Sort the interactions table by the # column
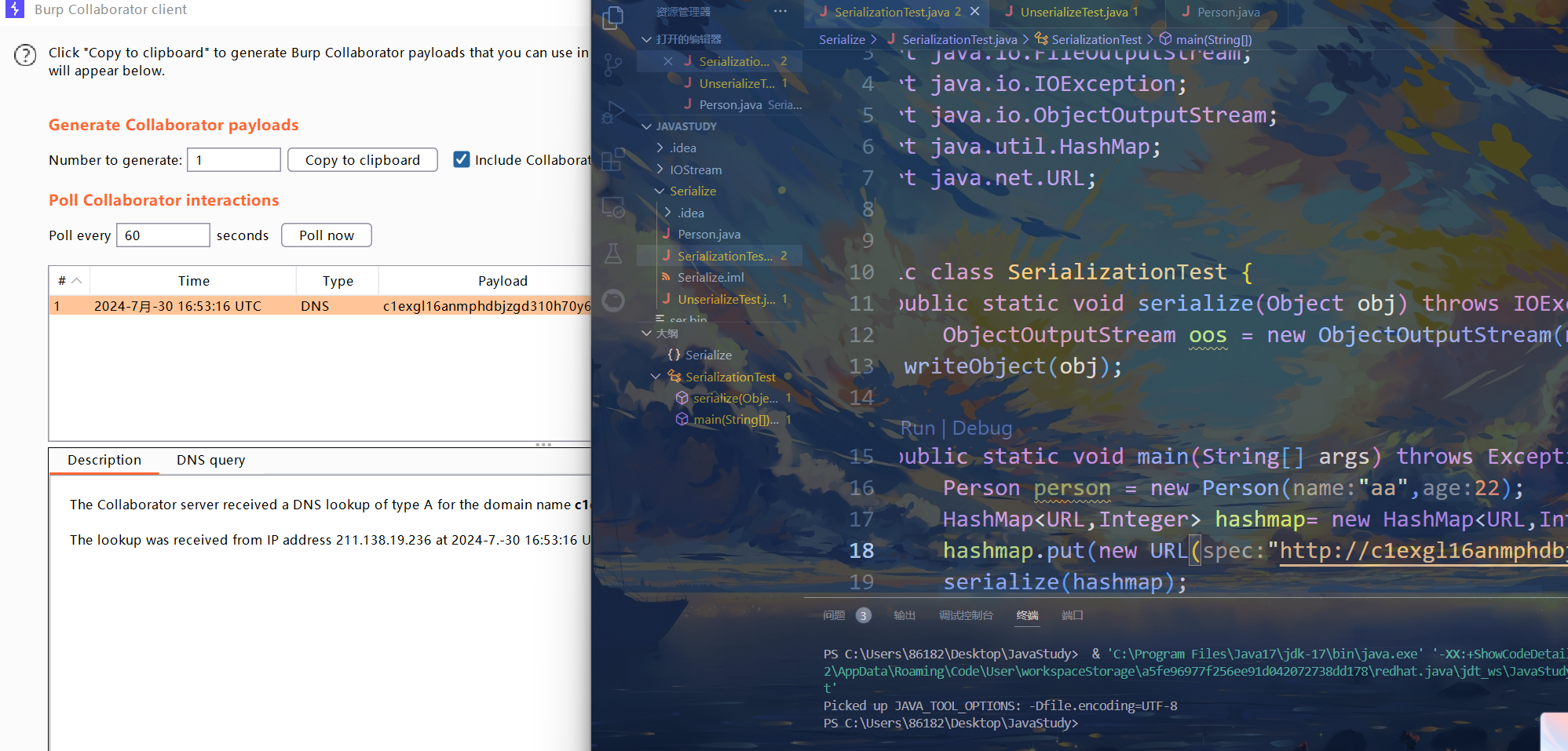Screen dimensions: 1568x751 coord(69,280)
